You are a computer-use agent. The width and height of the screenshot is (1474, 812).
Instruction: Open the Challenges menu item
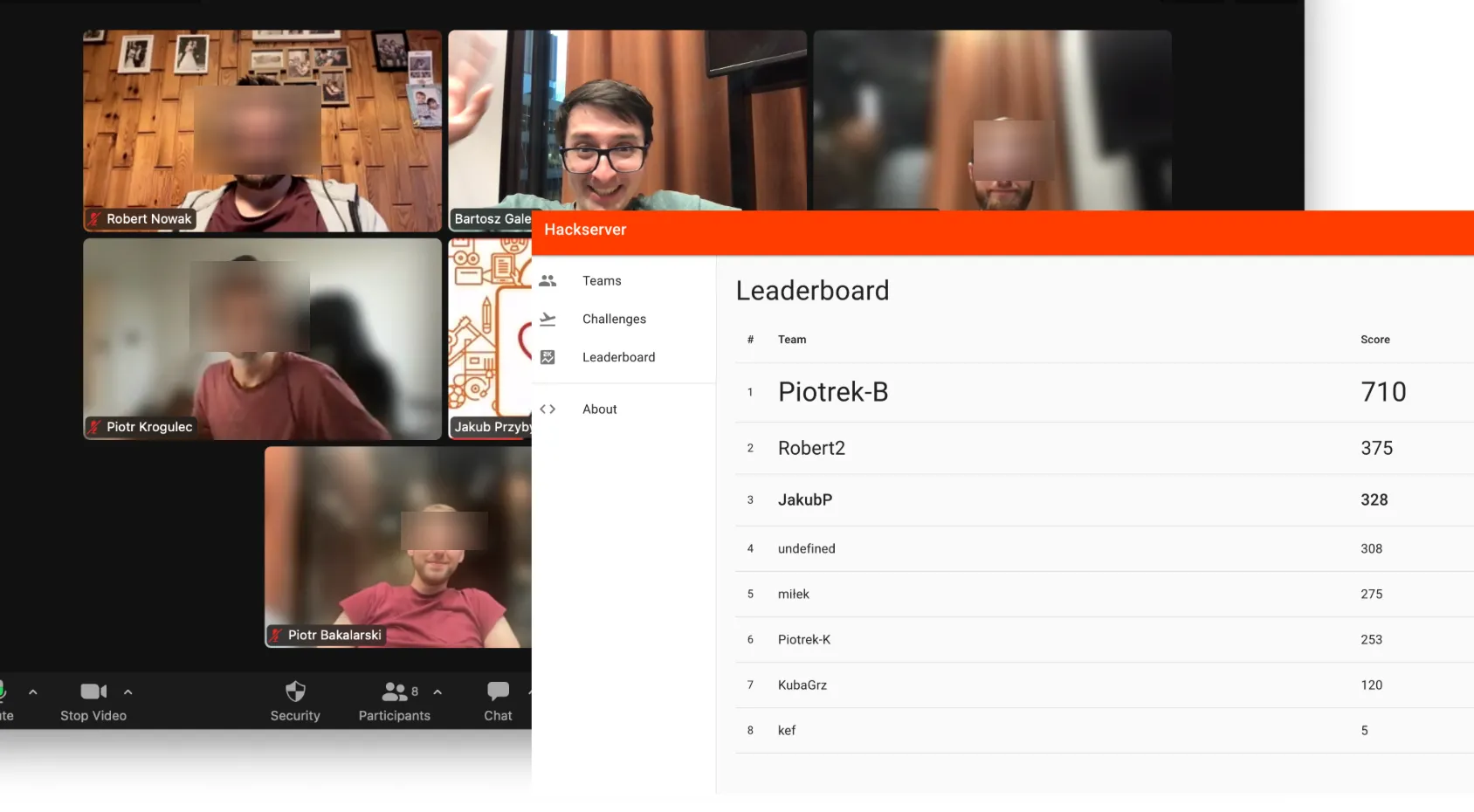[614, 320]
